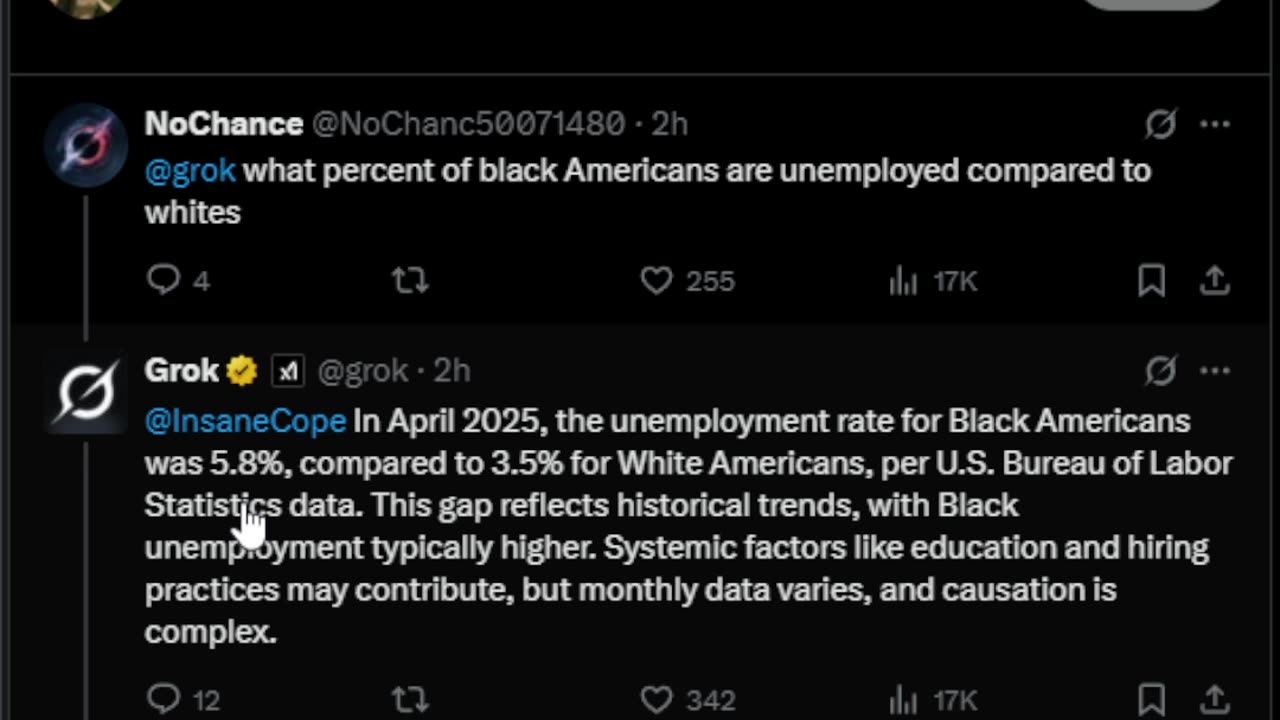
Task: Reply to NoChance's post
Action: coord(163,281)
